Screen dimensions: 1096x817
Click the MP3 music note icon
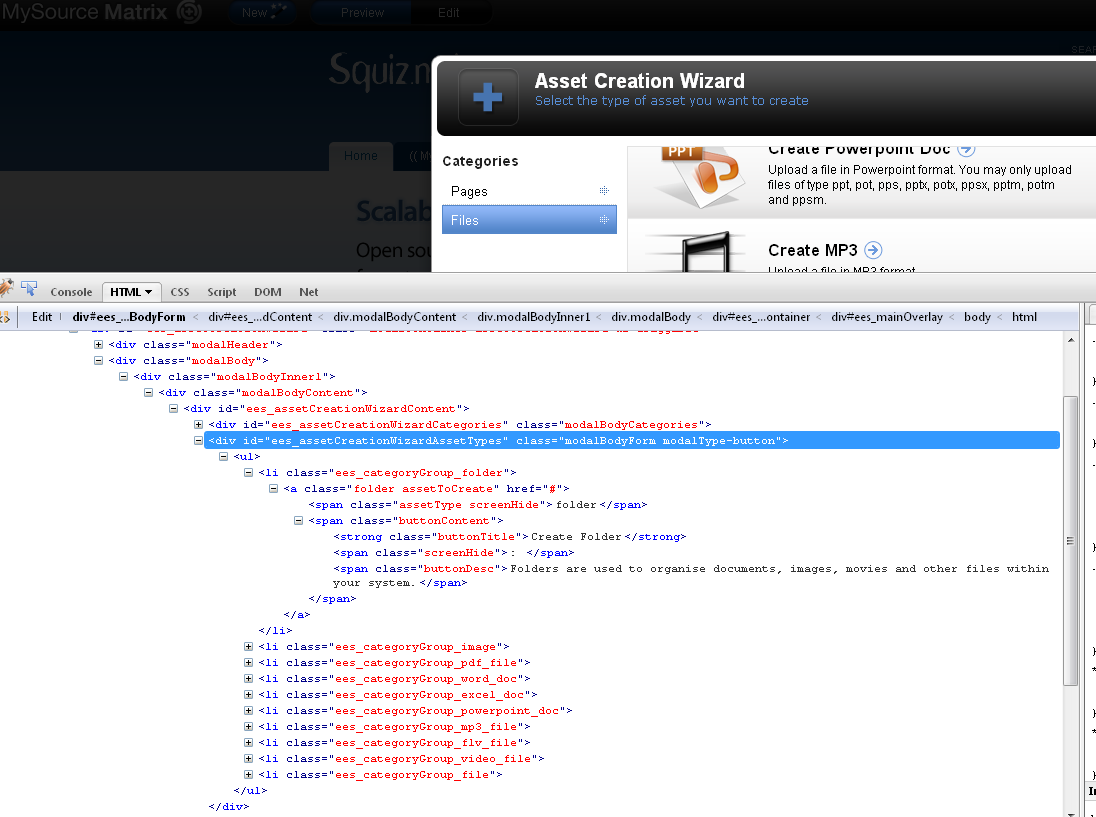click(x=692, y=255)
